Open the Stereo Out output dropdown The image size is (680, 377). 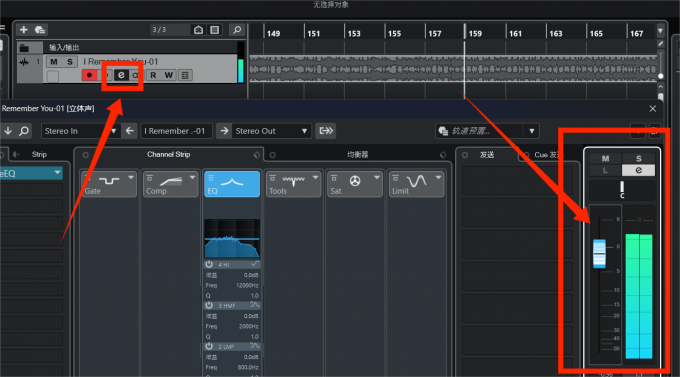tap(271, 131)
